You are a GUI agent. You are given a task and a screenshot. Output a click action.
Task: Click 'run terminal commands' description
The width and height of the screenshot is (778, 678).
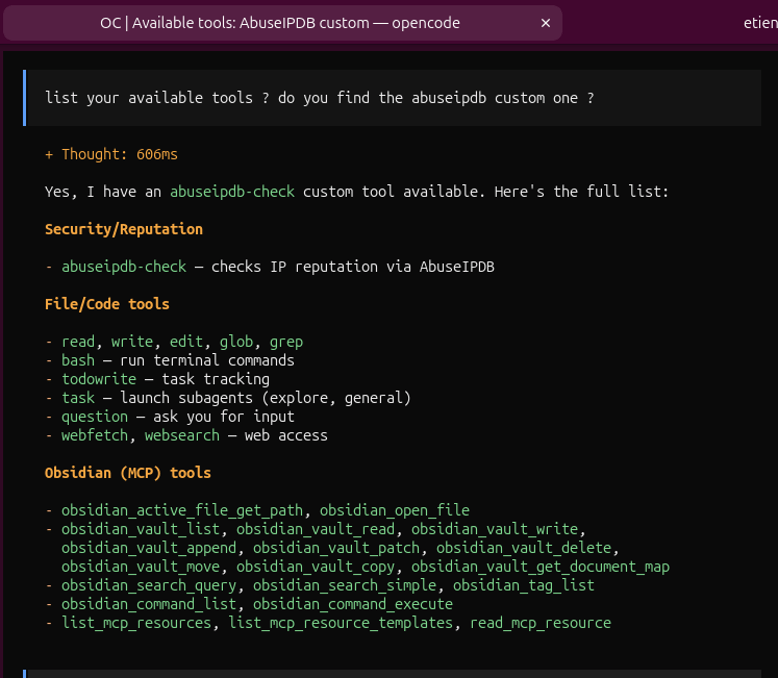[x=207, y=360]
